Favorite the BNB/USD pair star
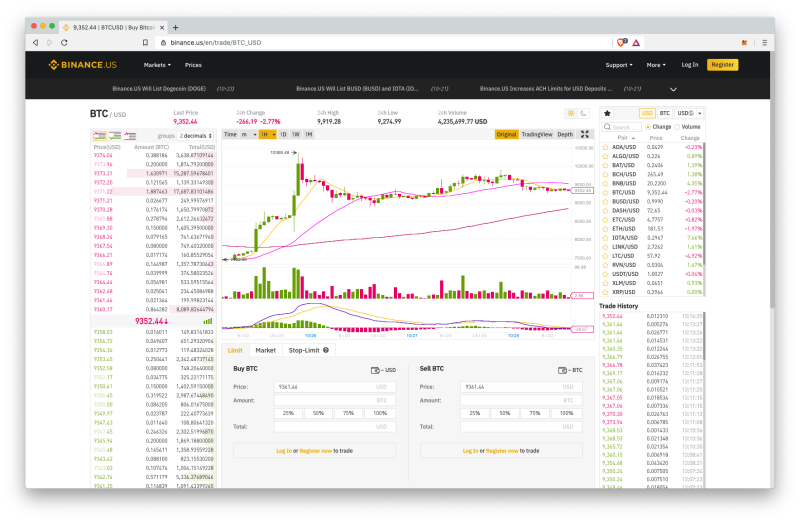 click(606, 183)
